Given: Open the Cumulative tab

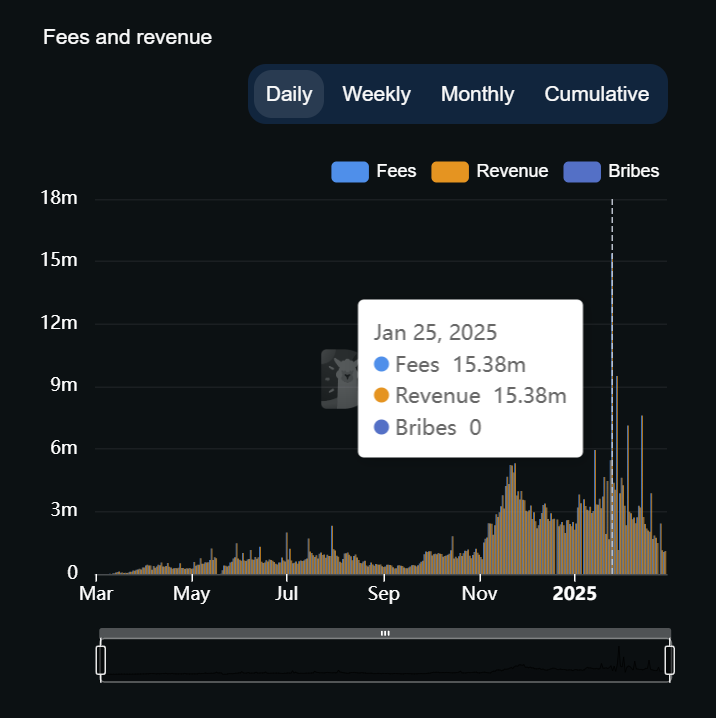Looking at the screenshot, I should pyautogui.click(x=597, y=94).
